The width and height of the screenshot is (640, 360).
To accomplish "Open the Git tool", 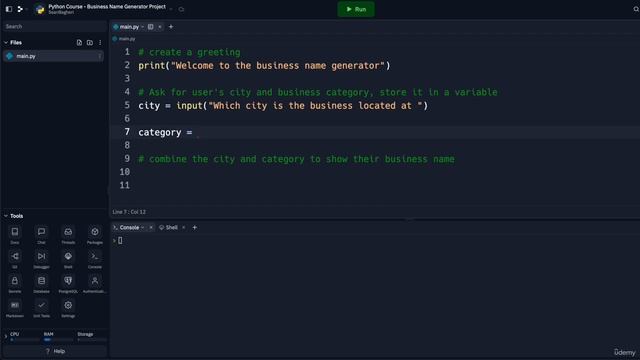I will pos(15,260).
